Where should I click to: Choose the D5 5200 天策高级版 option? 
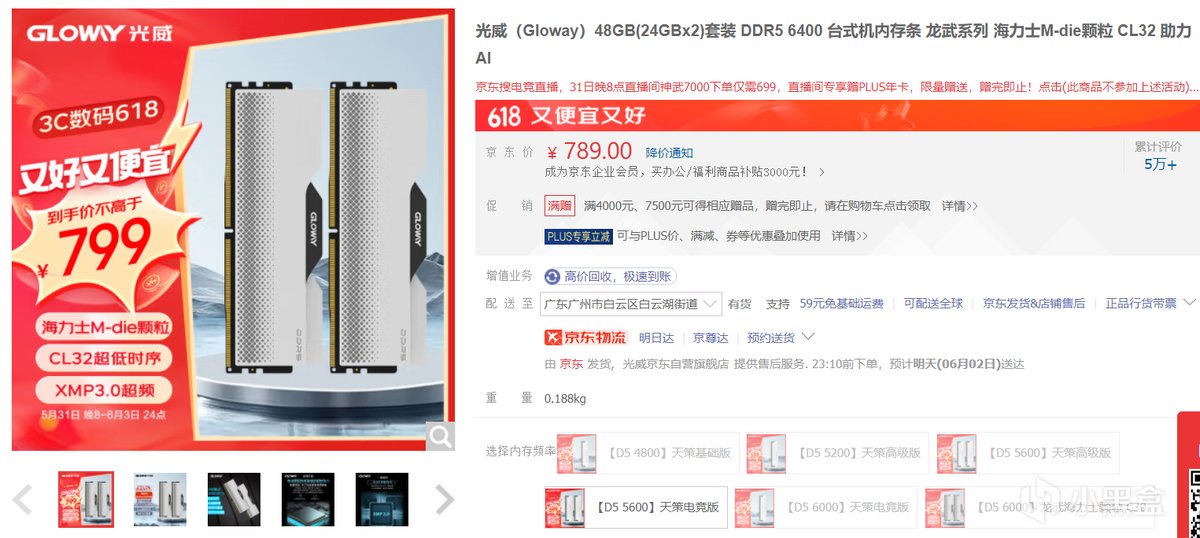point(838,453)
